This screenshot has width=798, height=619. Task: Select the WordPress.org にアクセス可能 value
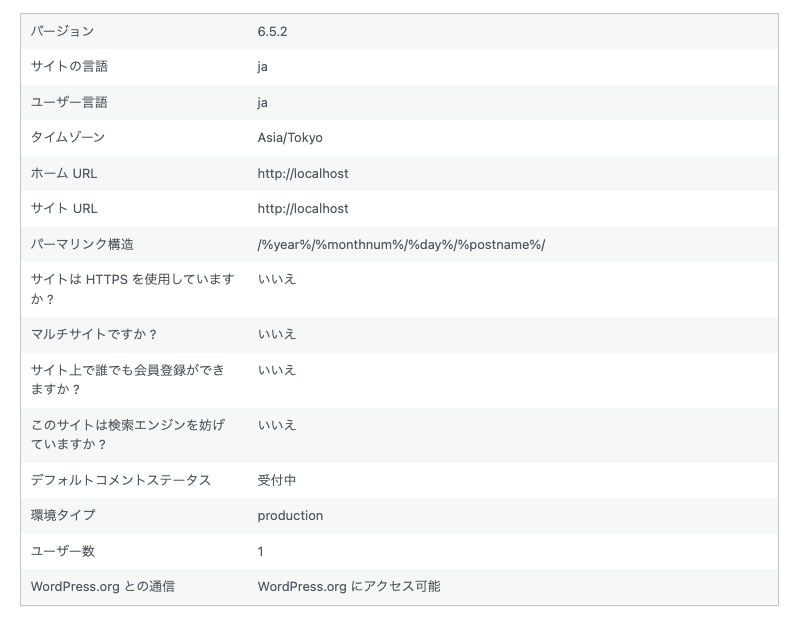[349, 586]
